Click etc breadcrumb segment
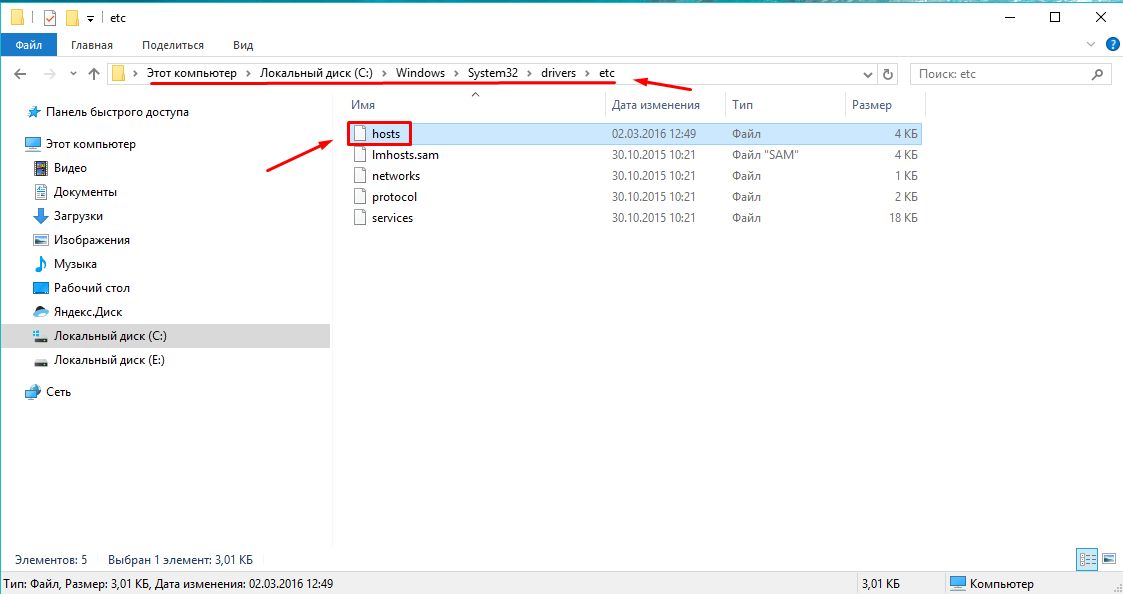Screen dimensions: 1123x594 [607, 73]
